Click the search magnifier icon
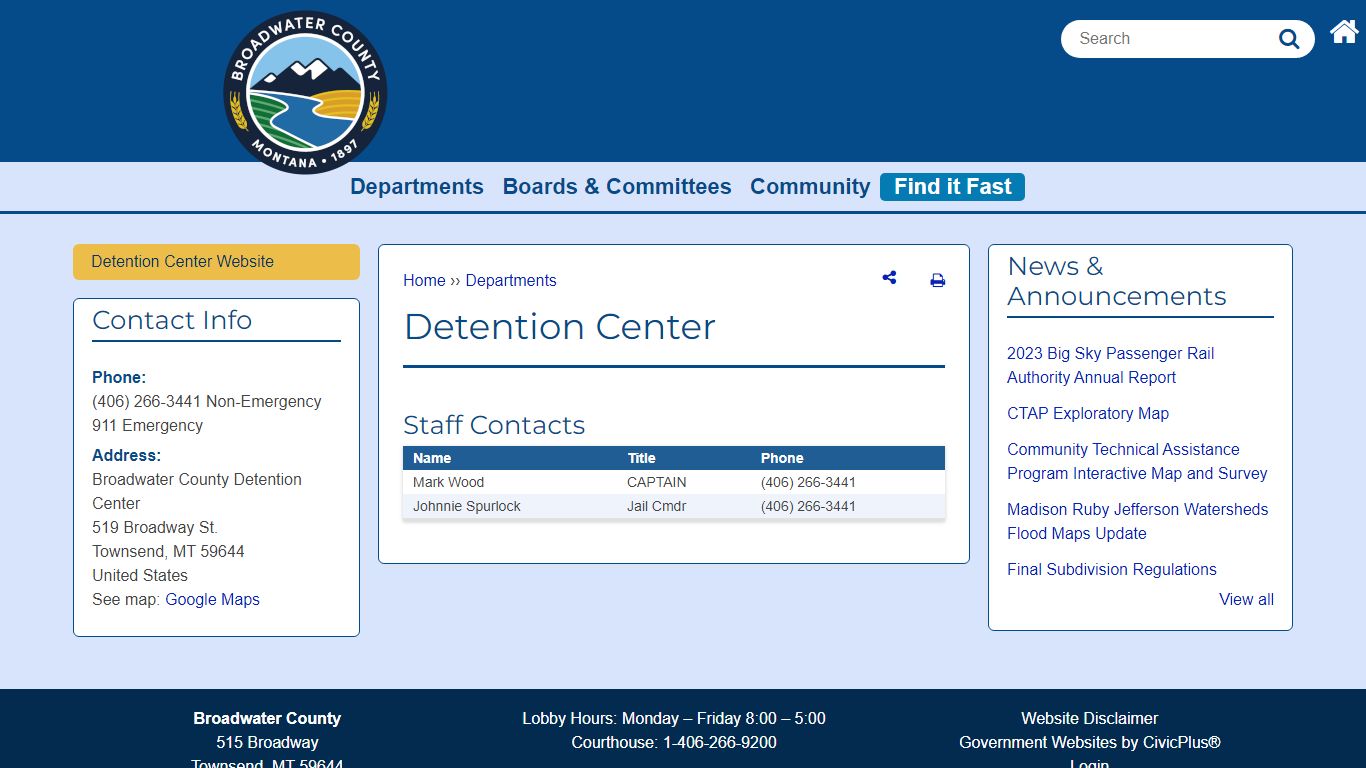This screenshot has height=768, width=1366. (1289, 39)
